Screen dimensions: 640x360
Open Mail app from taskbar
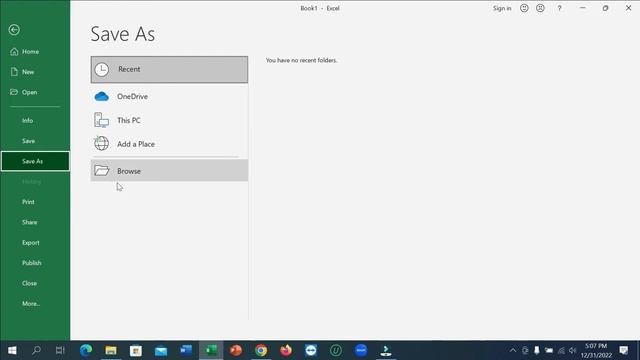point(161,350)
